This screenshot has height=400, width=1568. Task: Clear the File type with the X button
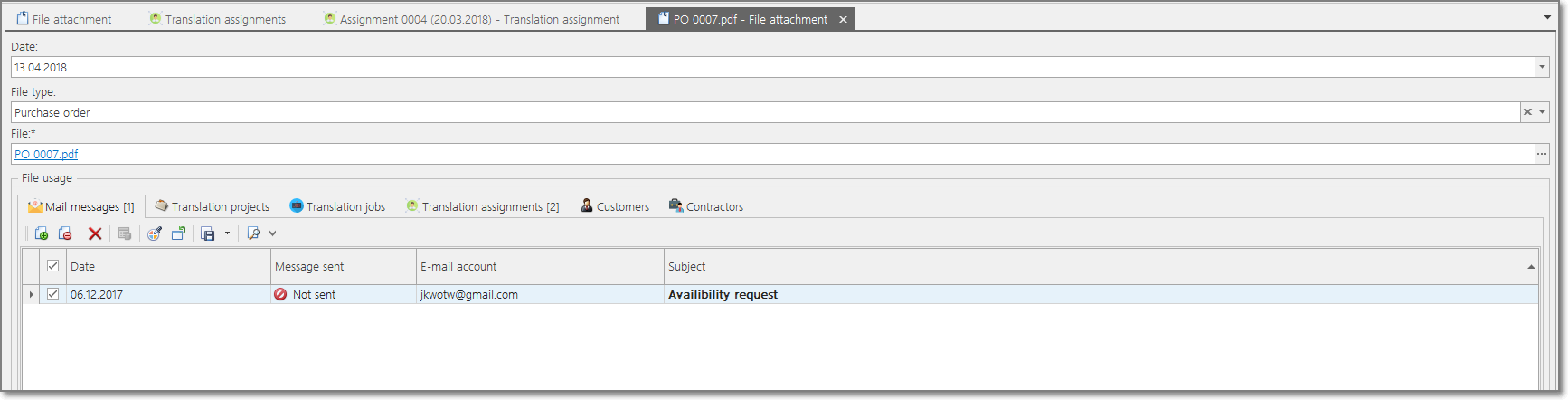coord(1527,112)
